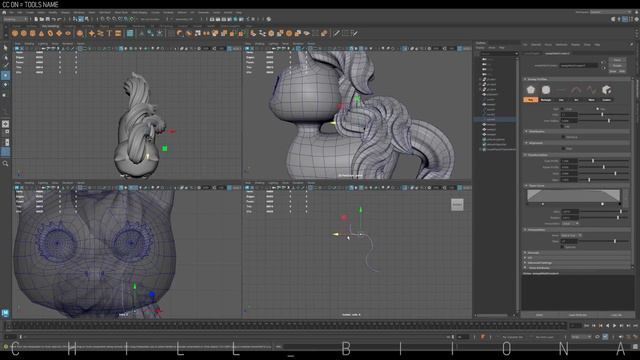Create a polygon cube from the shelf

click(24, 33)
